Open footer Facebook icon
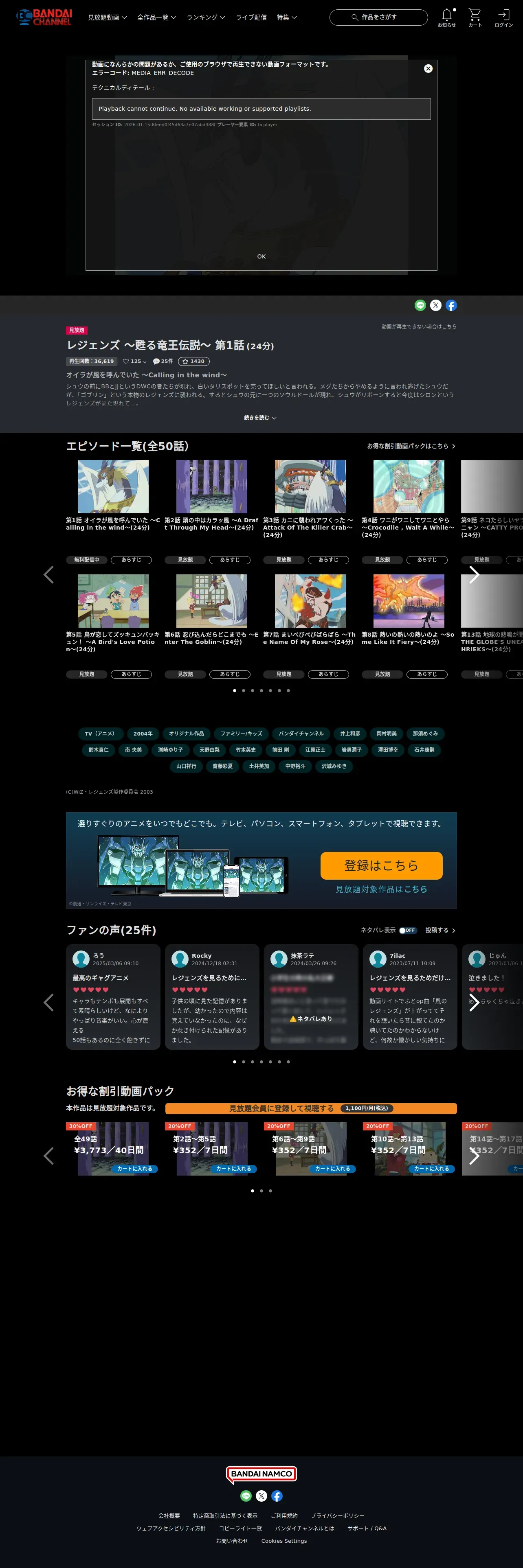 click(277, 1496)
